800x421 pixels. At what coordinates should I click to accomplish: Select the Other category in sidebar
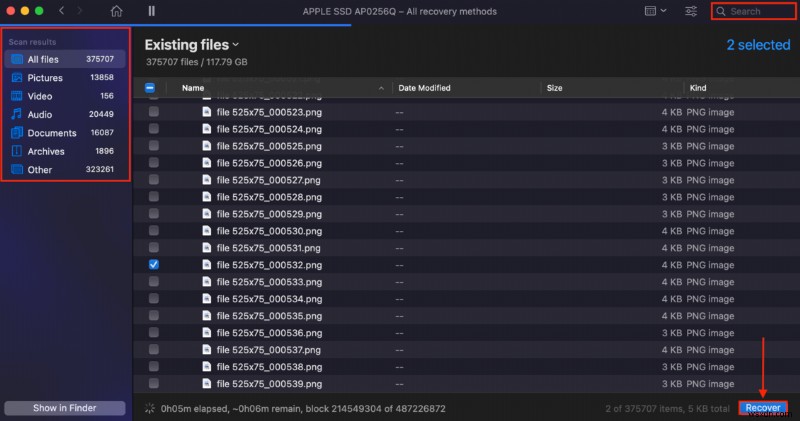[40, 170]
